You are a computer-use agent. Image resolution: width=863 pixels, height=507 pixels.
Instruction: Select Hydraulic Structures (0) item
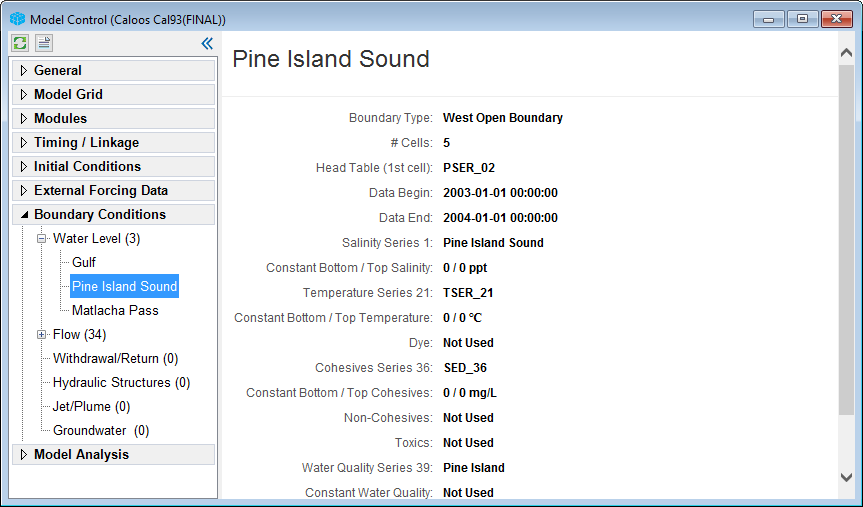(x=121, y=383)
